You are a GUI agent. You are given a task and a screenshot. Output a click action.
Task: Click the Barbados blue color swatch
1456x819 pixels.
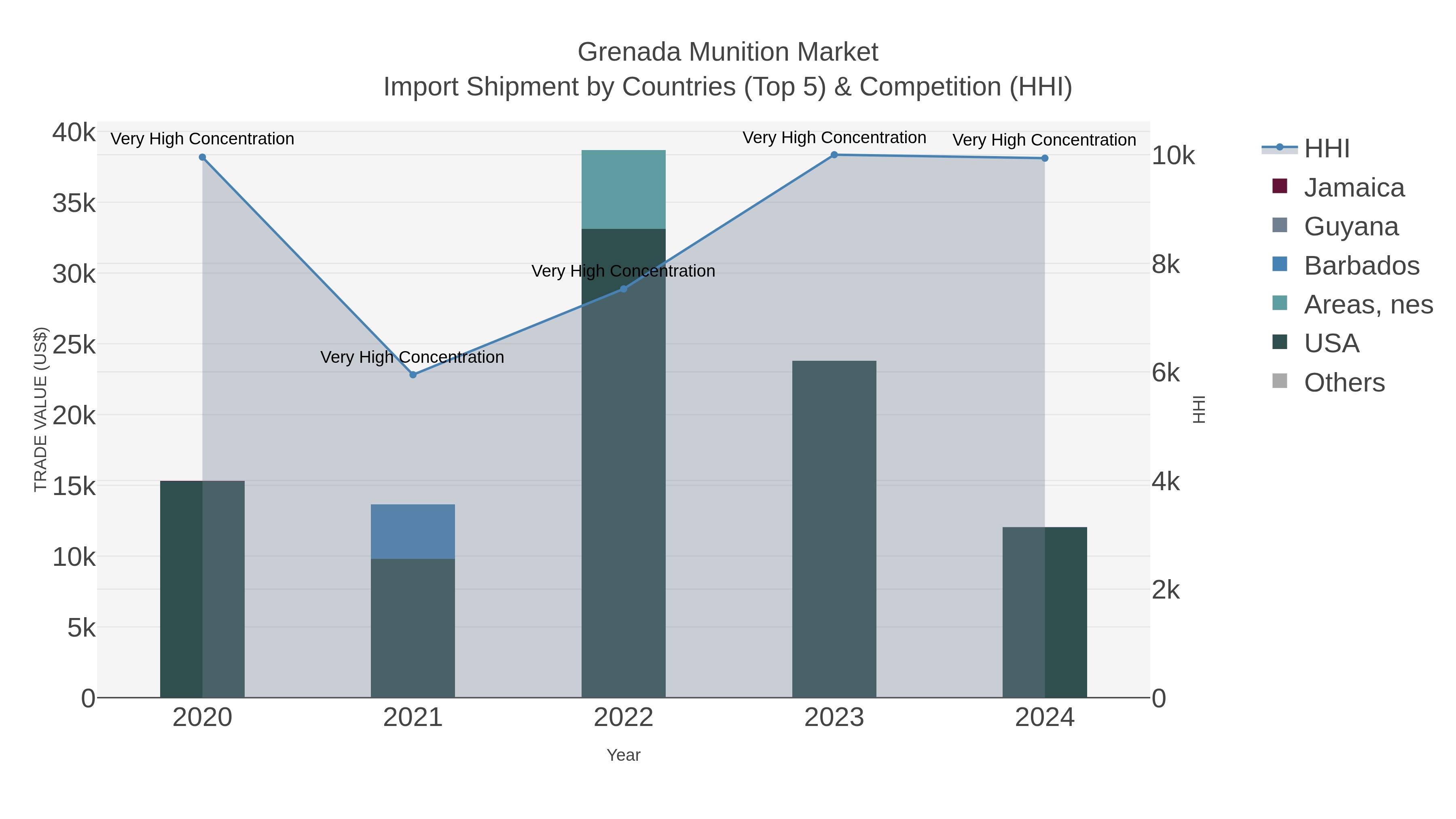1280,264
